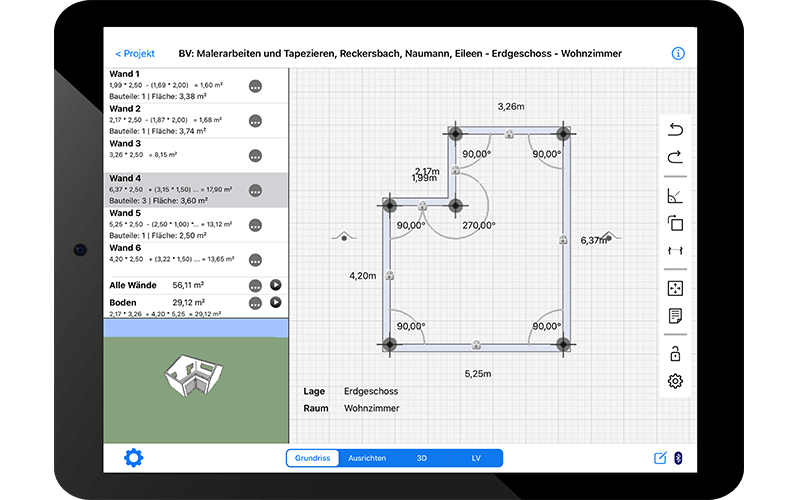Edit the Raum value Wohnzimmer

coord(371,408)
